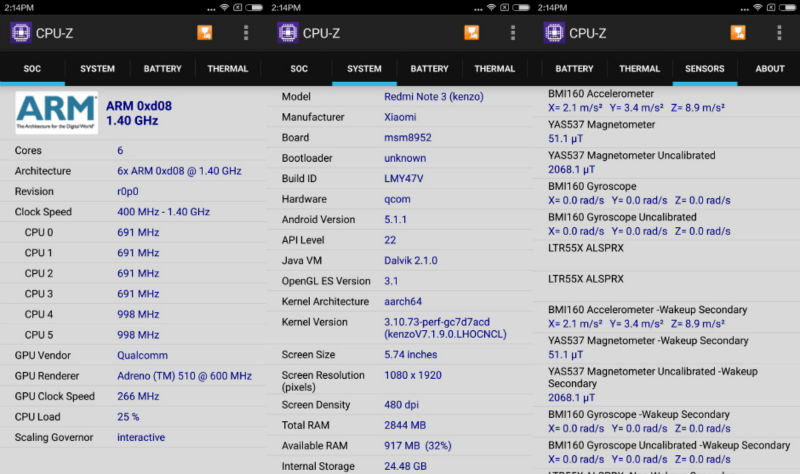Tap the 'YAS537 Magnetometer Uncalibrated' entry
The height and width of the screenshot is (474, 800).
[x=666, y=162]
